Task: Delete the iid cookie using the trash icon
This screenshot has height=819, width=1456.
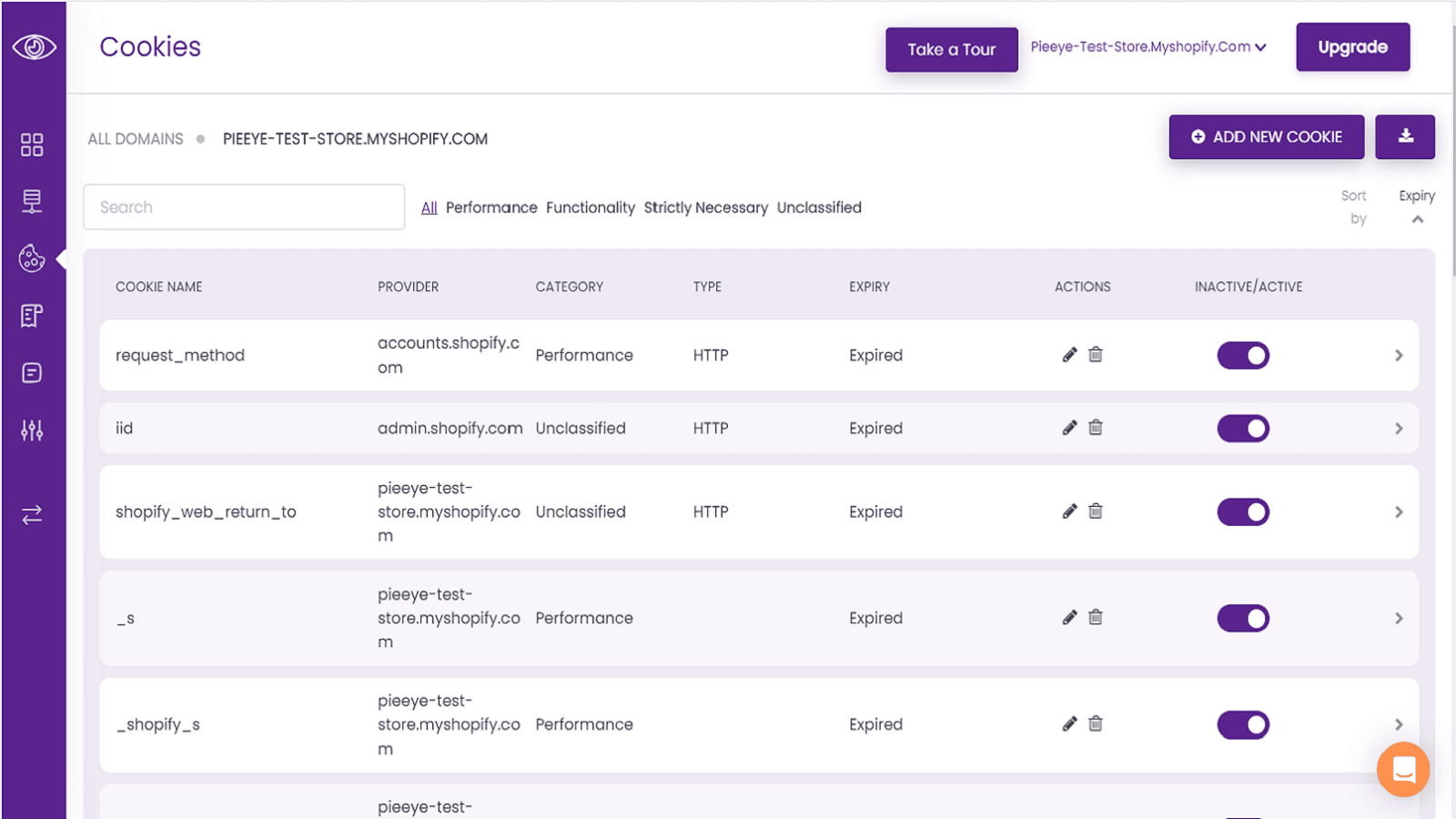Action: [1096, 428]
